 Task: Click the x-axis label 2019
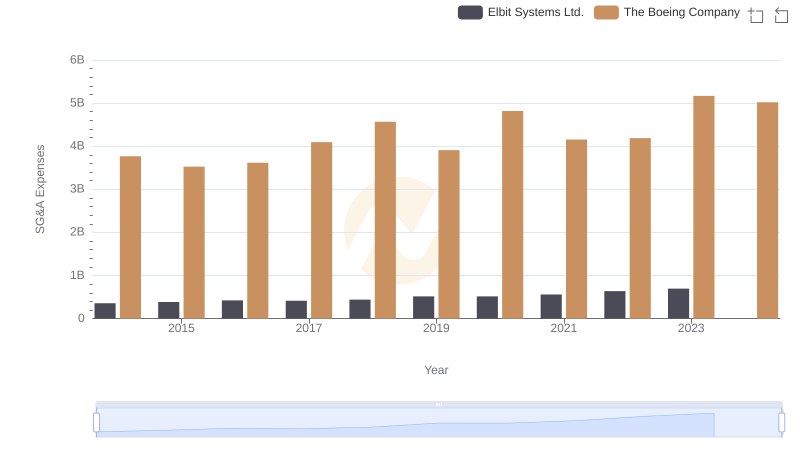436,328
